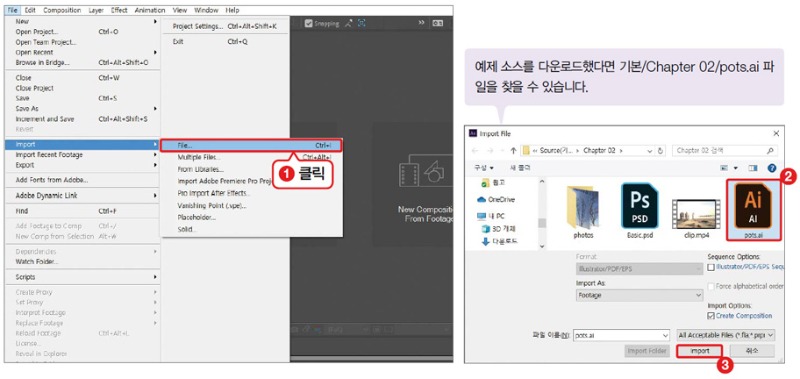Viewport: 800px width, 379px height.
Task: Expand the Export submenu
Action: pyautogui.click(x=83, y=165)
